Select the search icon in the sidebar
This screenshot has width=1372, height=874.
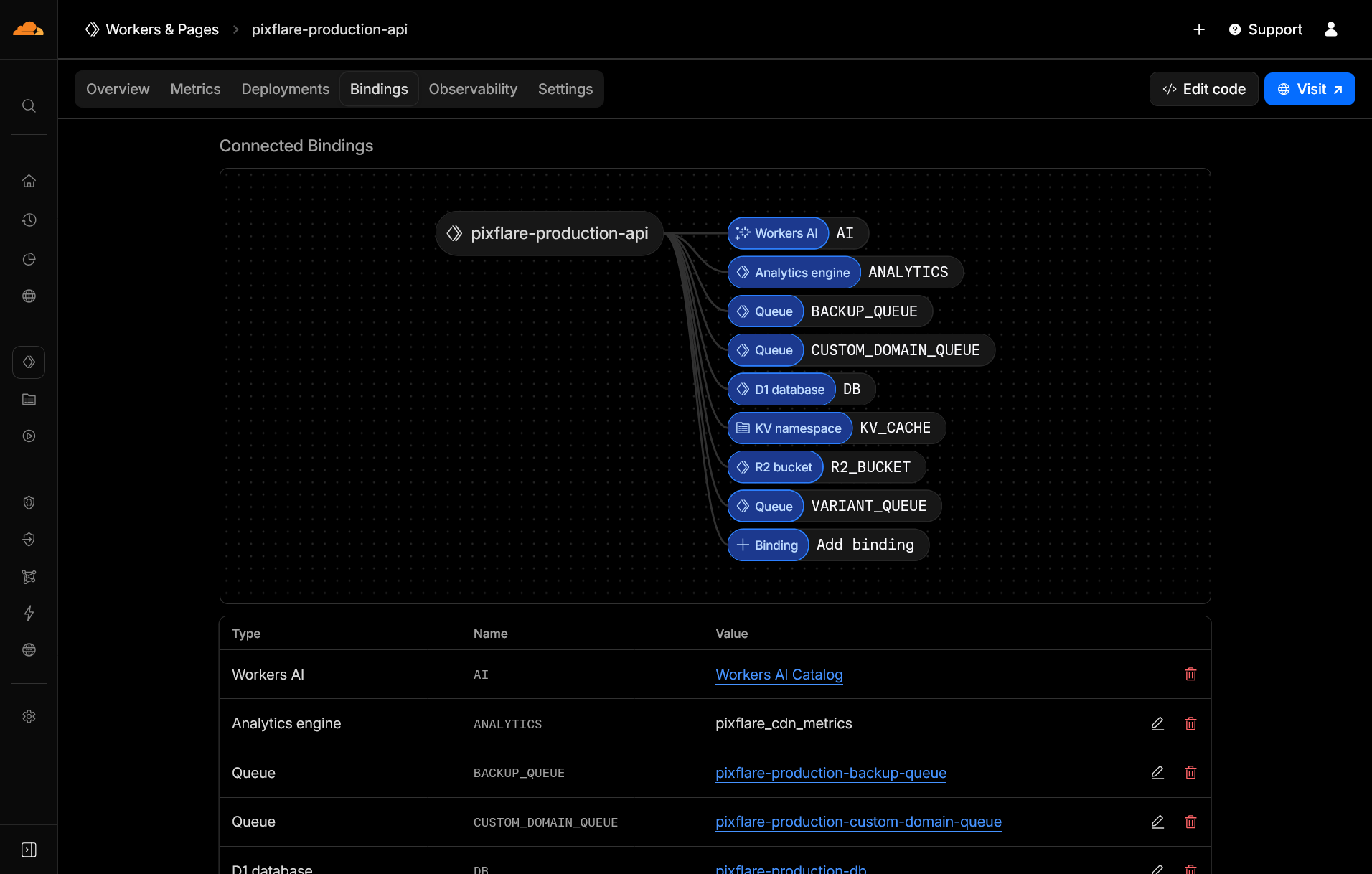(29, 105)
